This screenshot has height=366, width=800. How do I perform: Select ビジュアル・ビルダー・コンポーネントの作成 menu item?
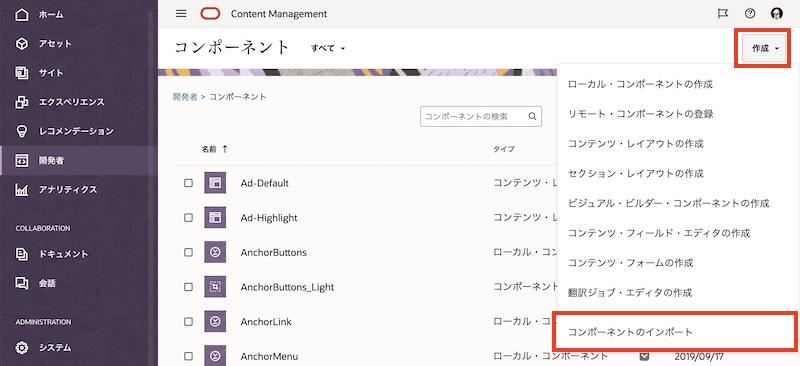(x=668, y=203)
